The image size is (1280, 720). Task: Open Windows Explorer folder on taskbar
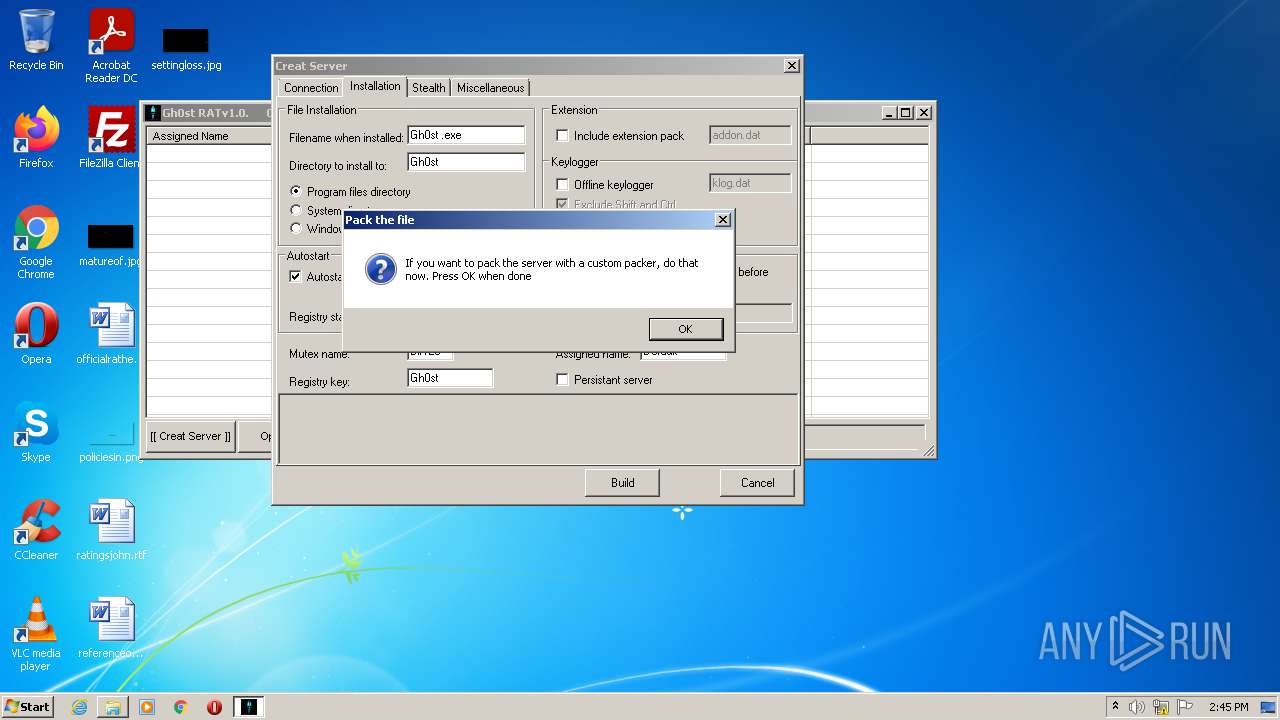click(x=113, y=707)
